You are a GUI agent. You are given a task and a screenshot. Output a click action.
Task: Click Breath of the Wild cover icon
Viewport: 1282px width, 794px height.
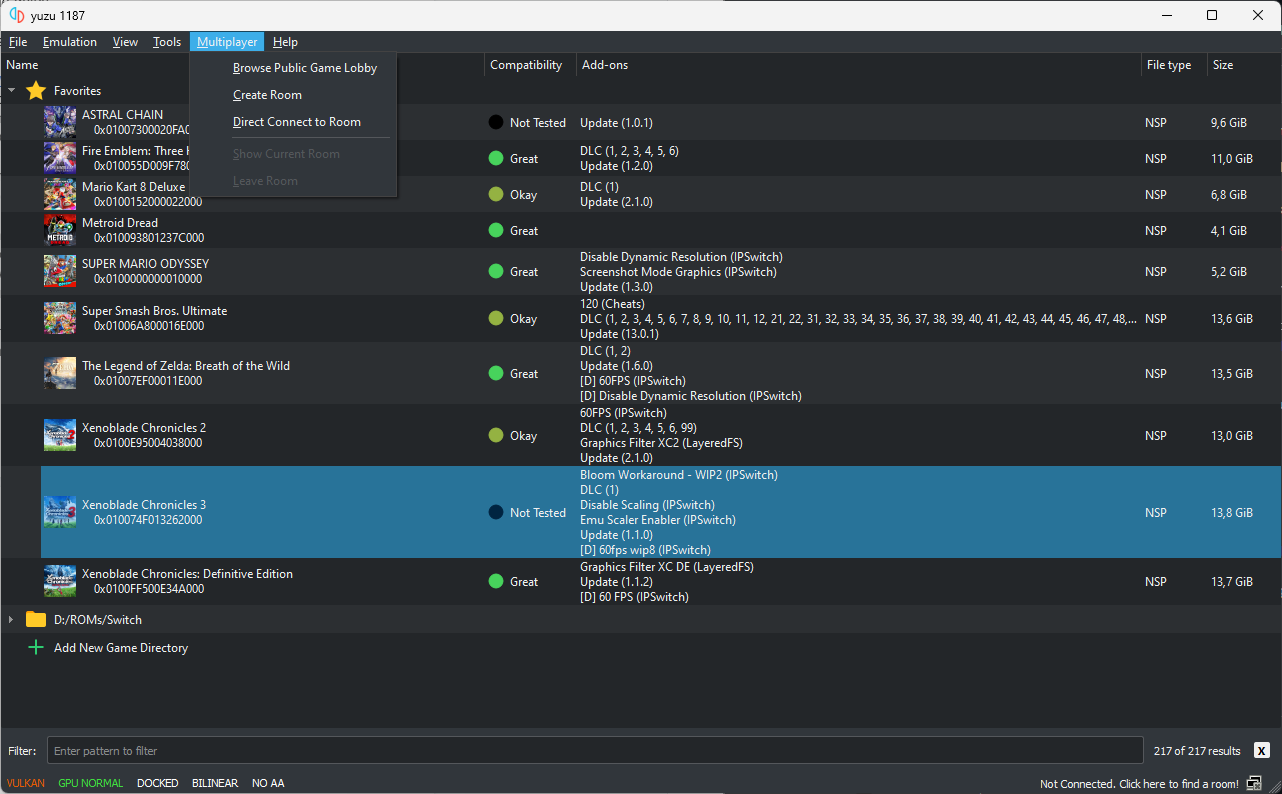pos(60,373)
